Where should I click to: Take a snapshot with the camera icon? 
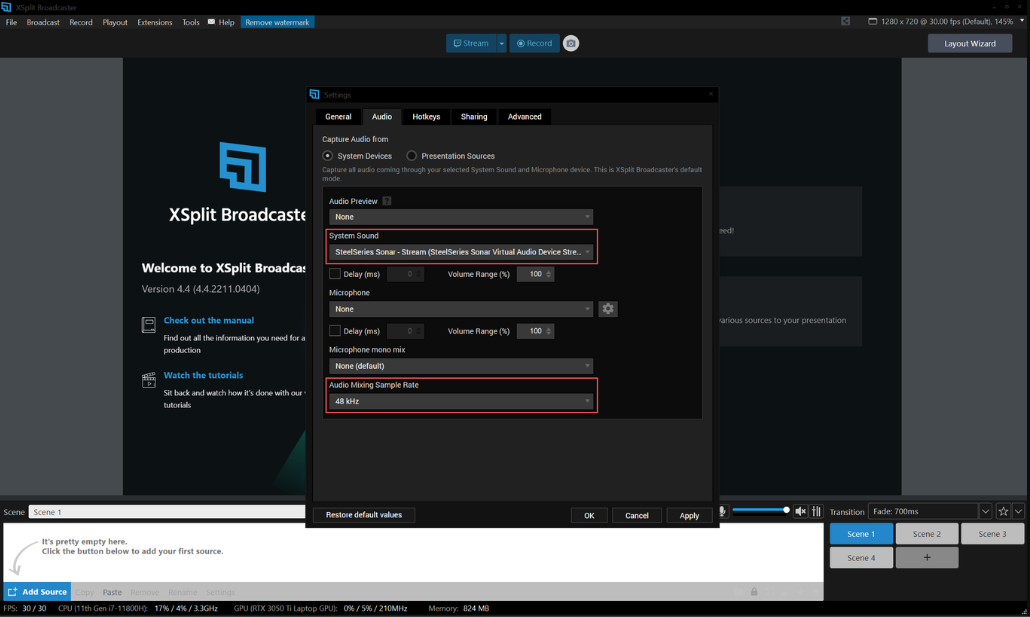571,43
